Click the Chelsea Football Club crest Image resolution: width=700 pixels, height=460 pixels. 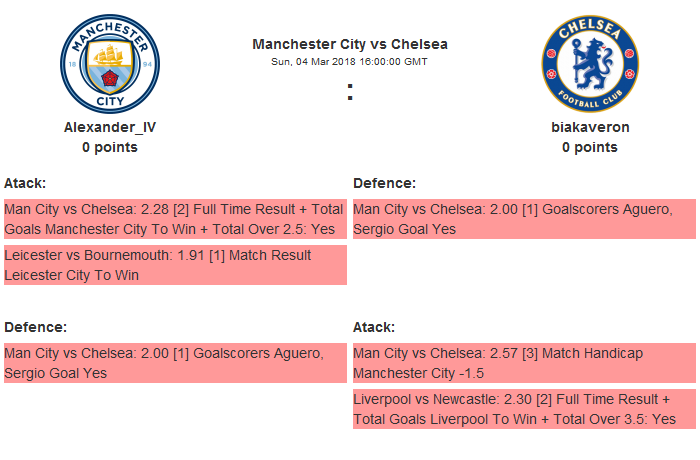[x=589, y=65]
